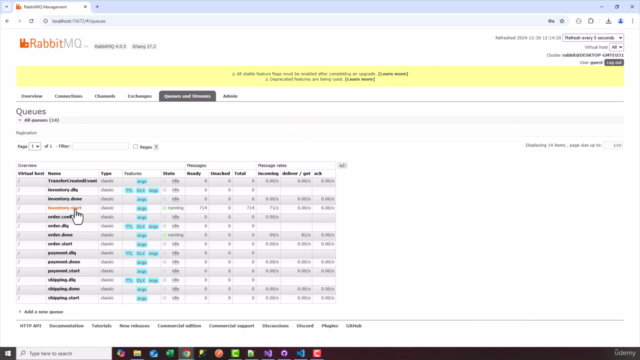Open Learn more link for deprecated features

pos(360,79)
